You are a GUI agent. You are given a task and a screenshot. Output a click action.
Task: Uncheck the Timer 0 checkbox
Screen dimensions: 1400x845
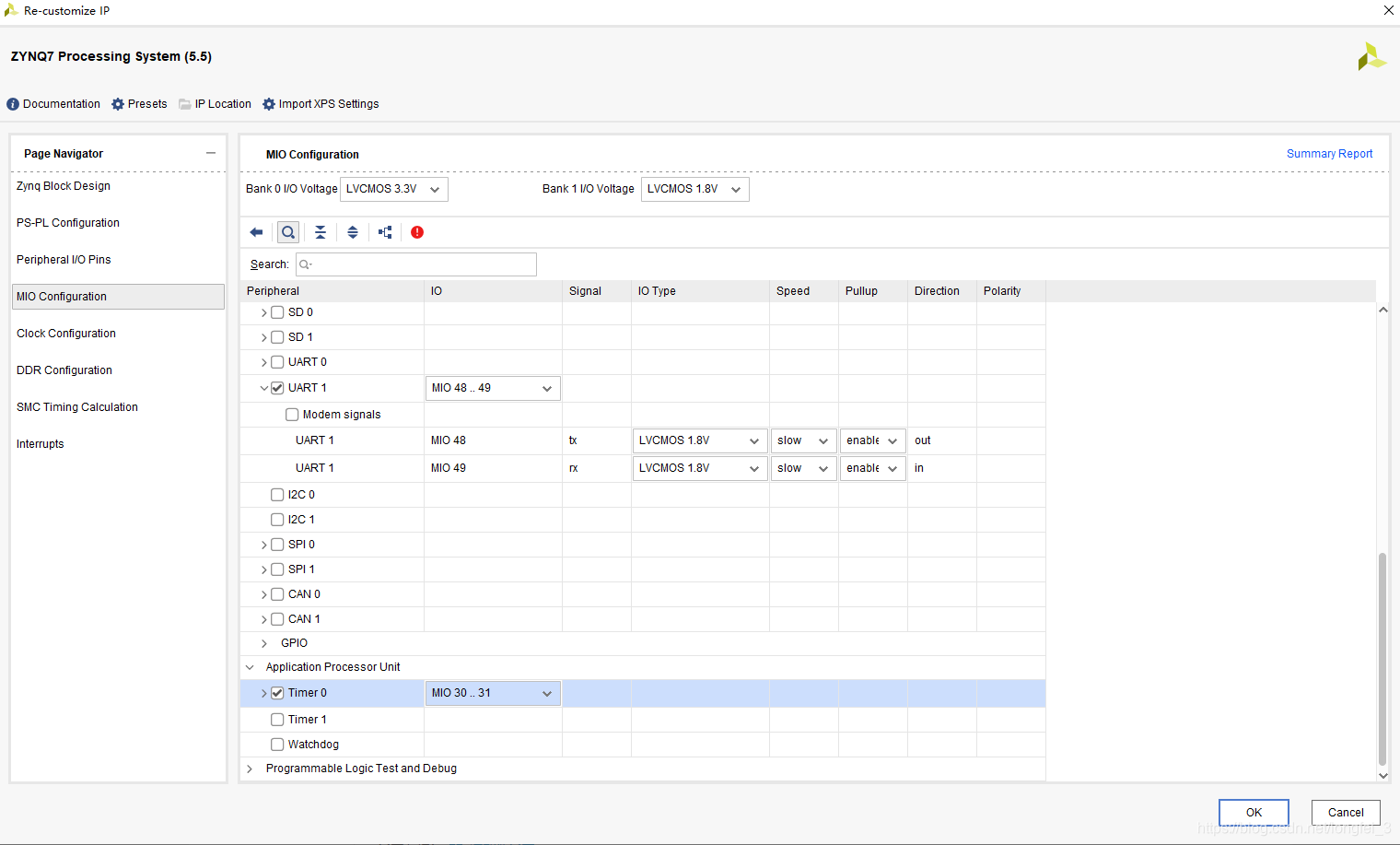(277, 693)
